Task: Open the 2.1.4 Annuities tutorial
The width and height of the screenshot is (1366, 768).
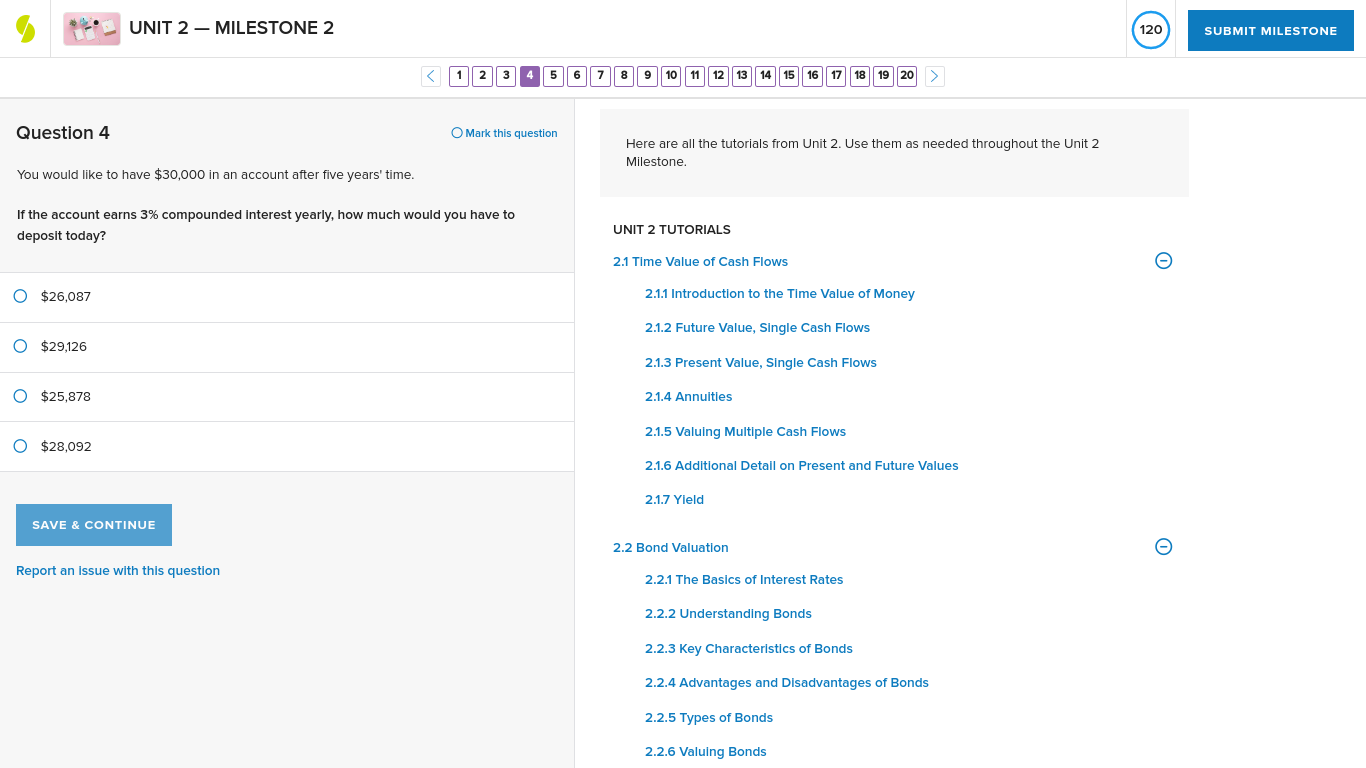Action: pos(688,396)
